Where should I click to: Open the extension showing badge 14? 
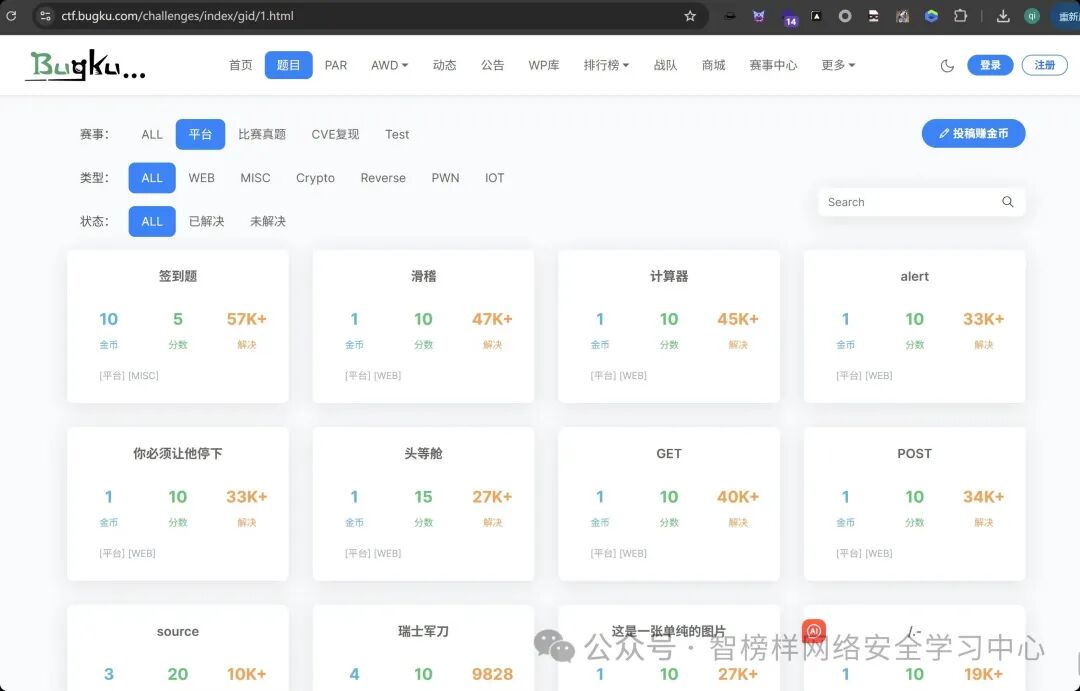pyautogui.click(x=789, y=18)
